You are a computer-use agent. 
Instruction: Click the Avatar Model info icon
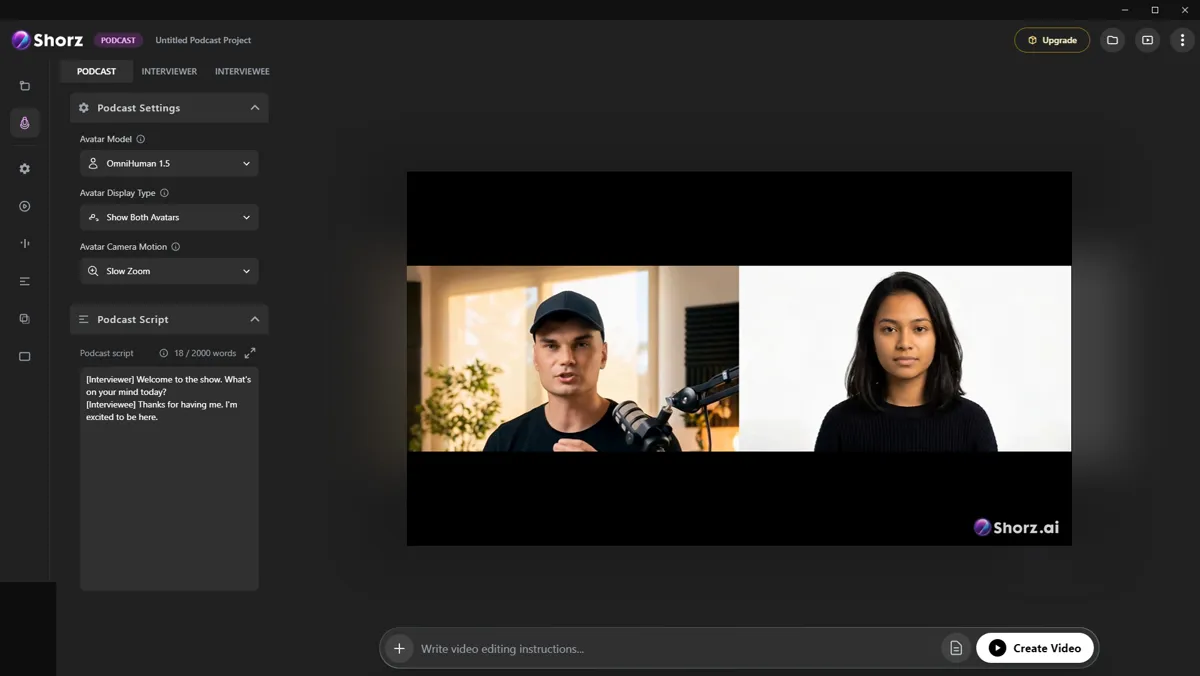point(140,139)
